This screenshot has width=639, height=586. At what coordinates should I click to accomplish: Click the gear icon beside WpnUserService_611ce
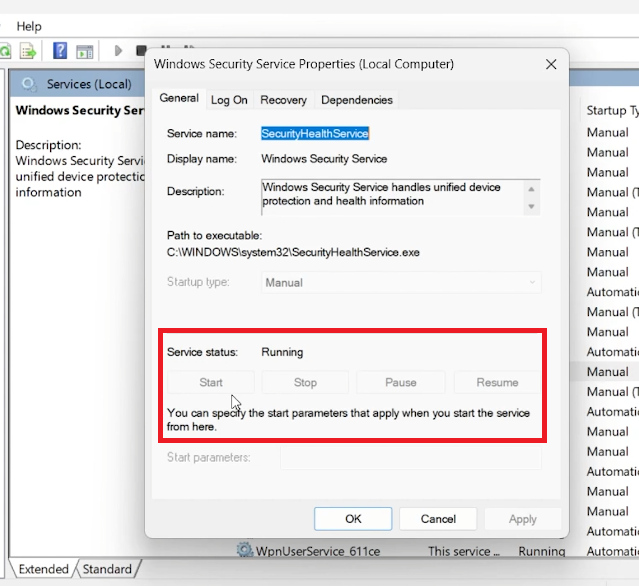coord(244,551)
